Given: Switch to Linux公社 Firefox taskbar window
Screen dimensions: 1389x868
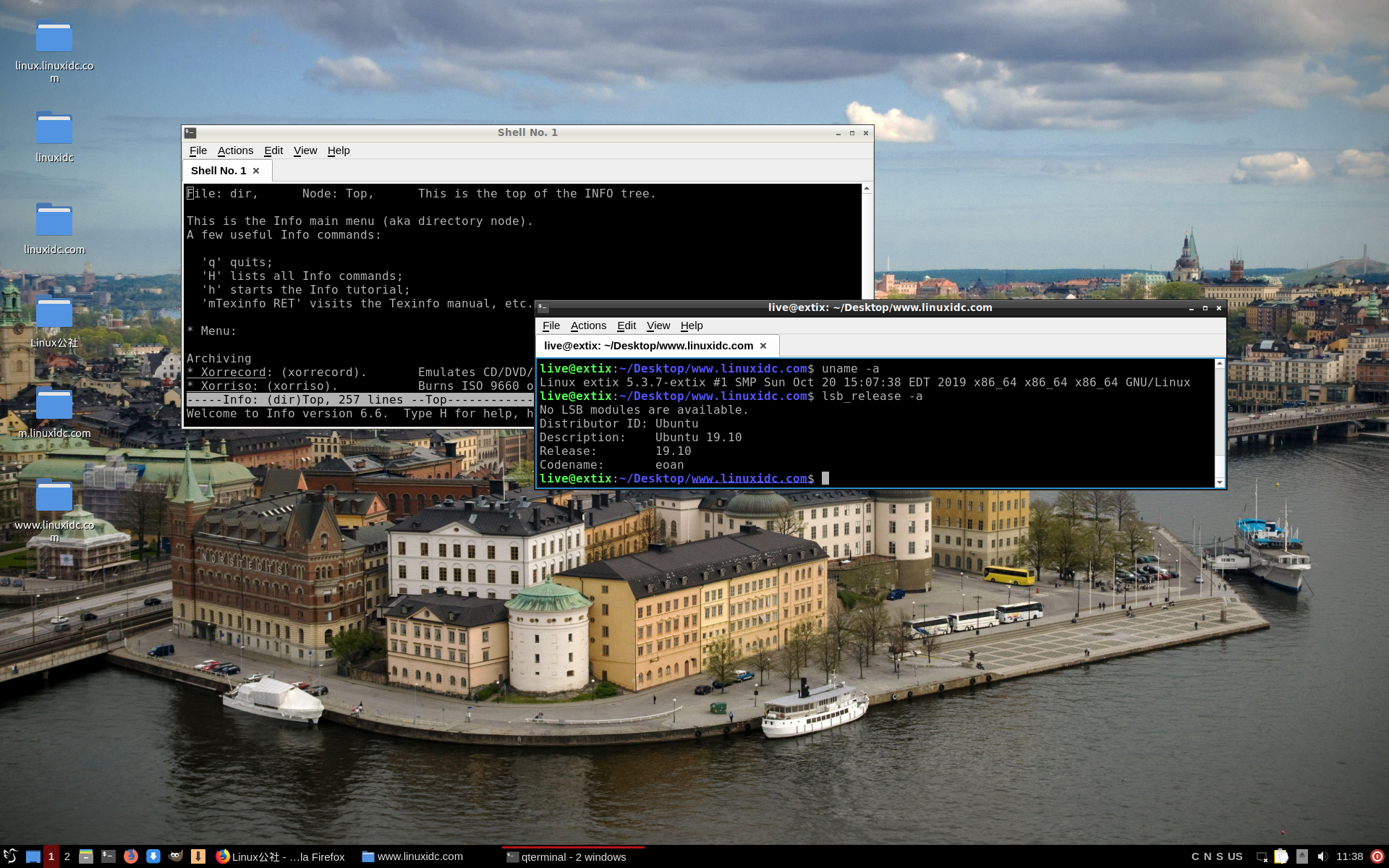Looking at the screenshot, I should click(281, 856).
